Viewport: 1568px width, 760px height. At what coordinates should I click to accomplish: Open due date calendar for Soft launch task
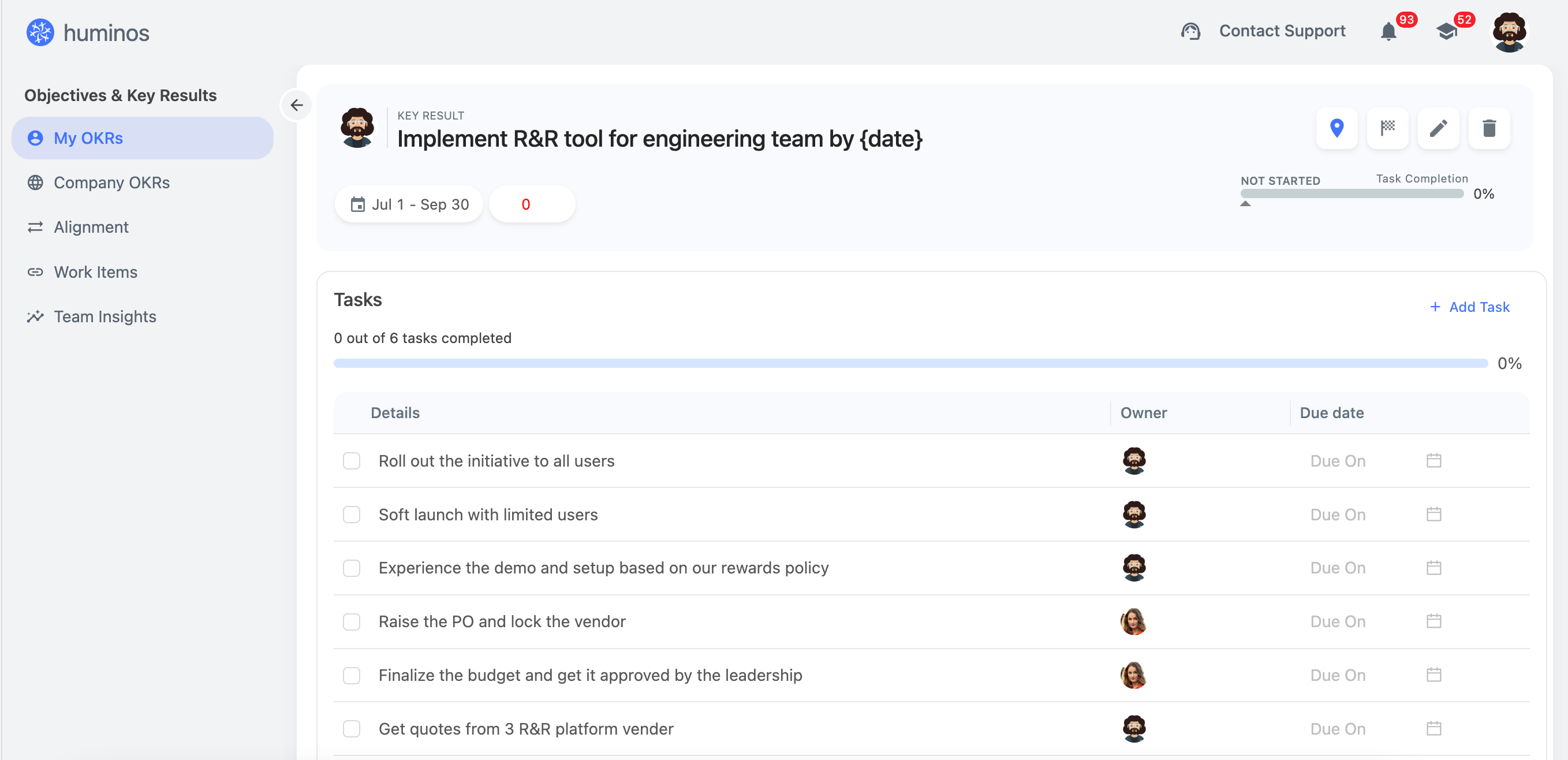coord(1434,514)
